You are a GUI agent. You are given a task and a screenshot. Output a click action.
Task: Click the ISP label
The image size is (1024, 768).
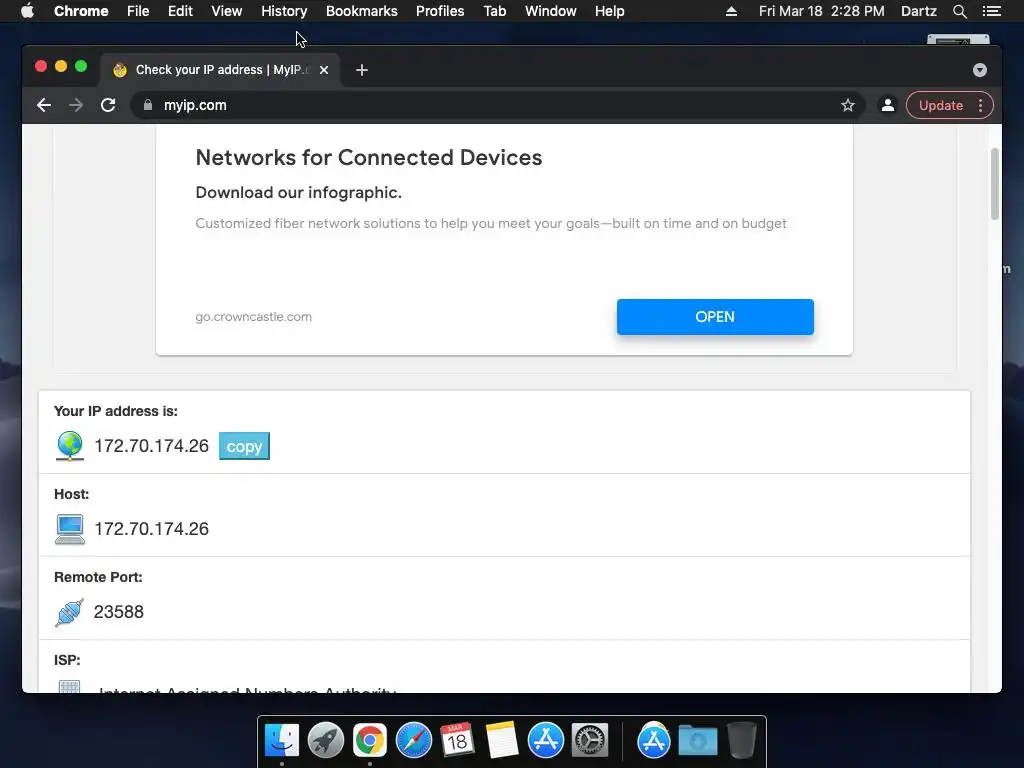[x=67, y=660]
